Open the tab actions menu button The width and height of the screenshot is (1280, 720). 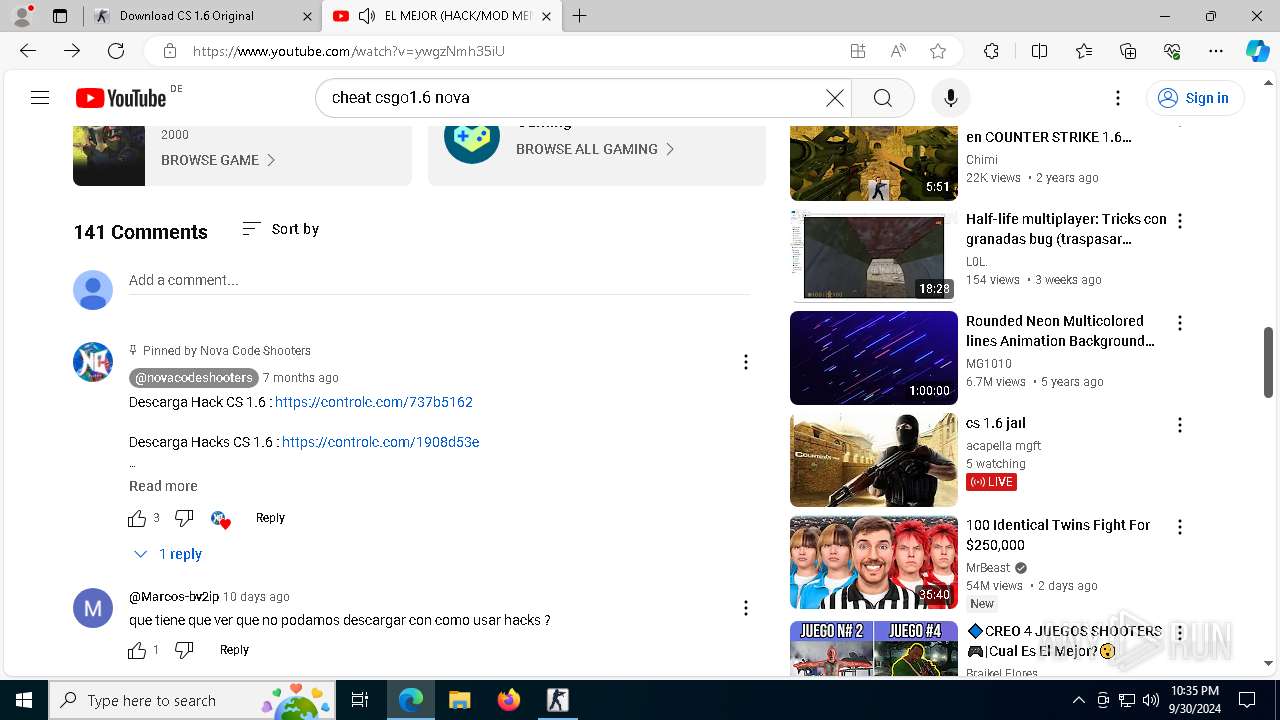pos(60,16)
